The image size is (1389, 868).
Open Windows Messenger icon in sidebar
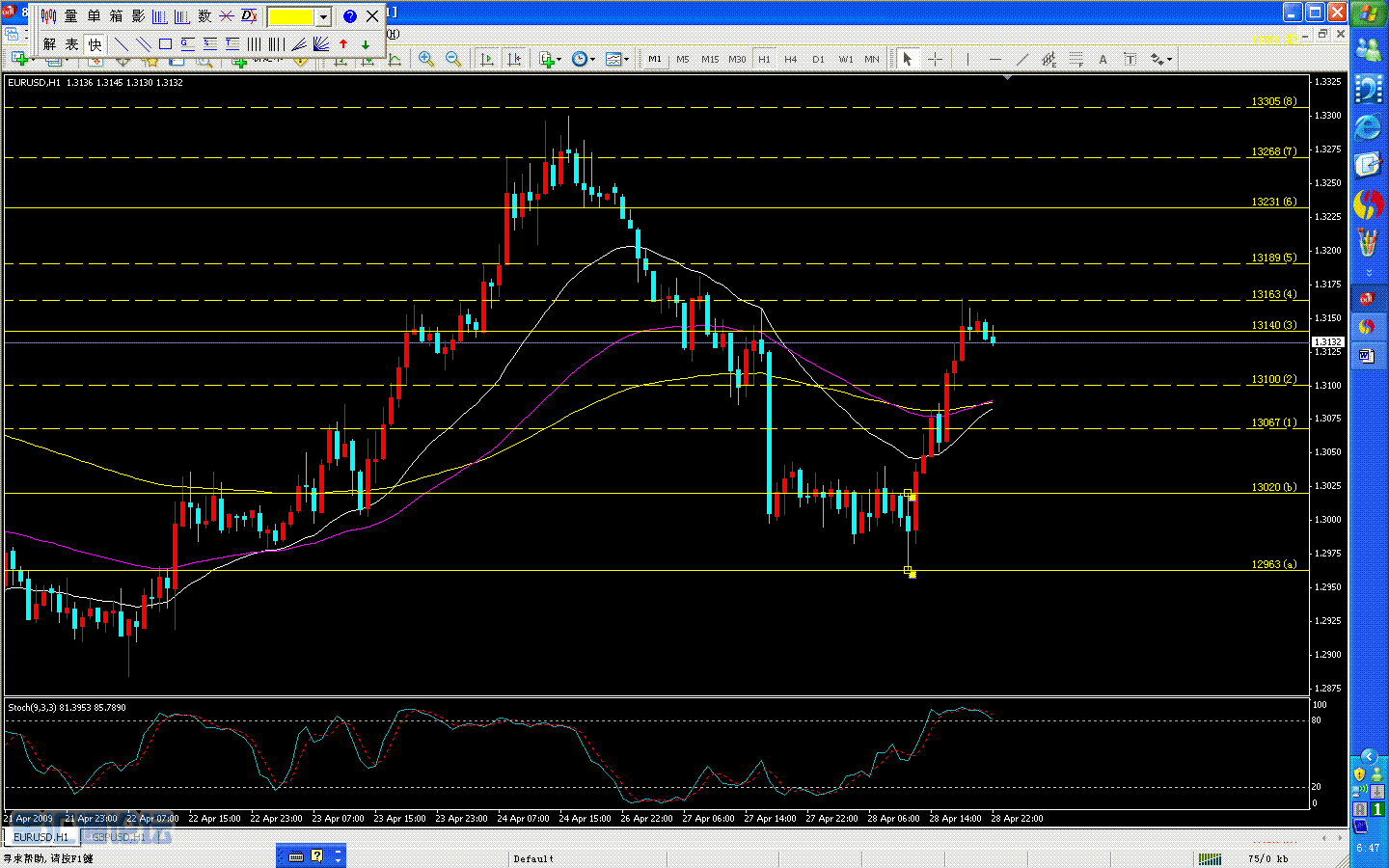click(1368, 49)
